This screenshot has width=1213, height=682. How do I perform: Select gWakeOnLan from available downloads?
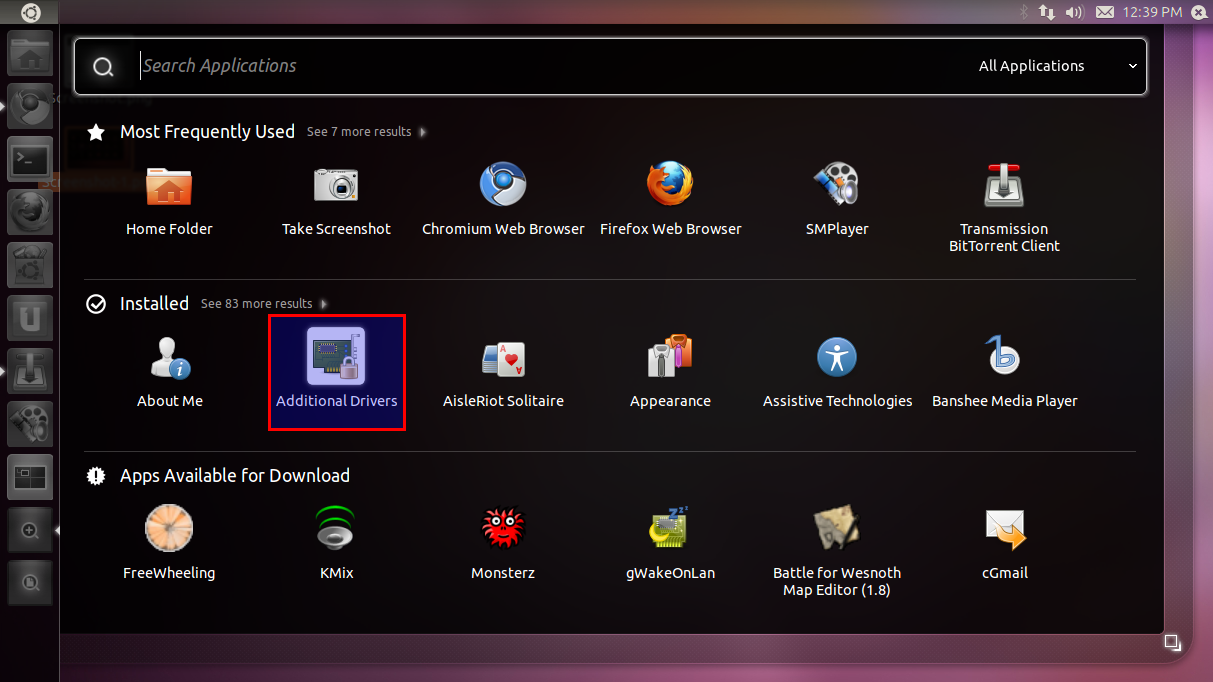pyautogui.click(x=670, y=544)
